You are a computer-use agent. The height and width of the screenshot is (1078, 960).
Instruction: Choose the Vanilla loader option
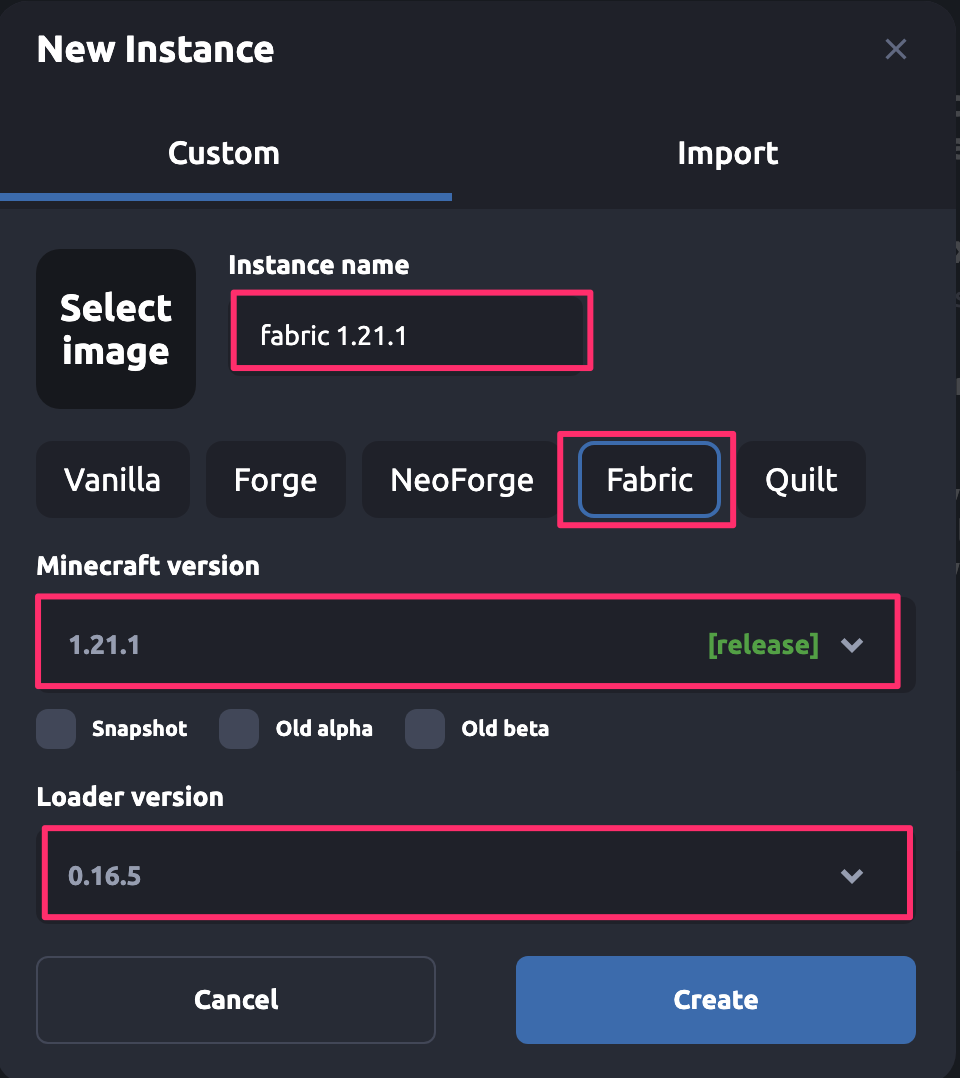[x=112, y=480]
